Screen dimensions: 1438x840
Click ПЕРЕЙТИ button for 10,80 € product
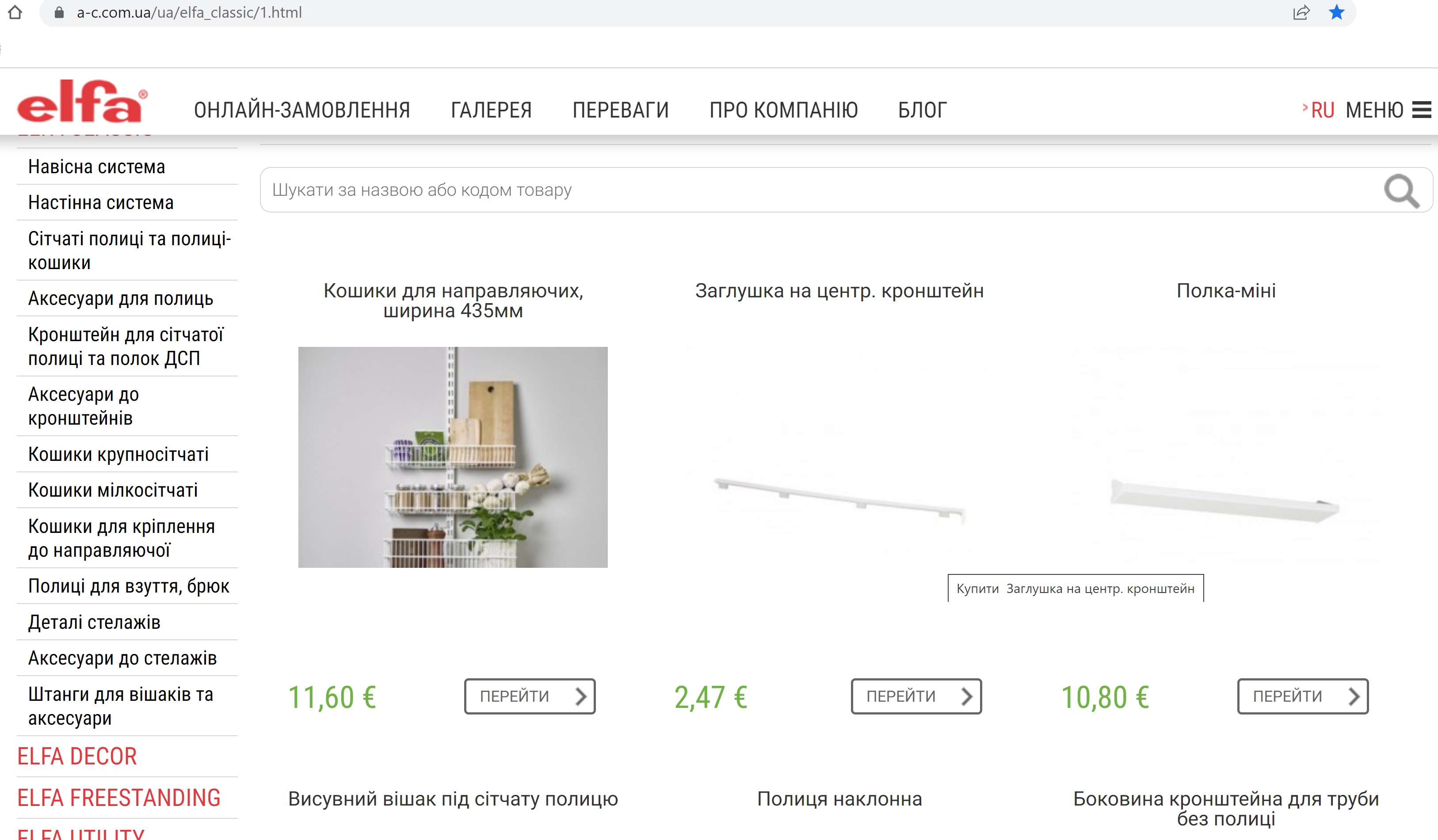click(x=1303, y=696)
